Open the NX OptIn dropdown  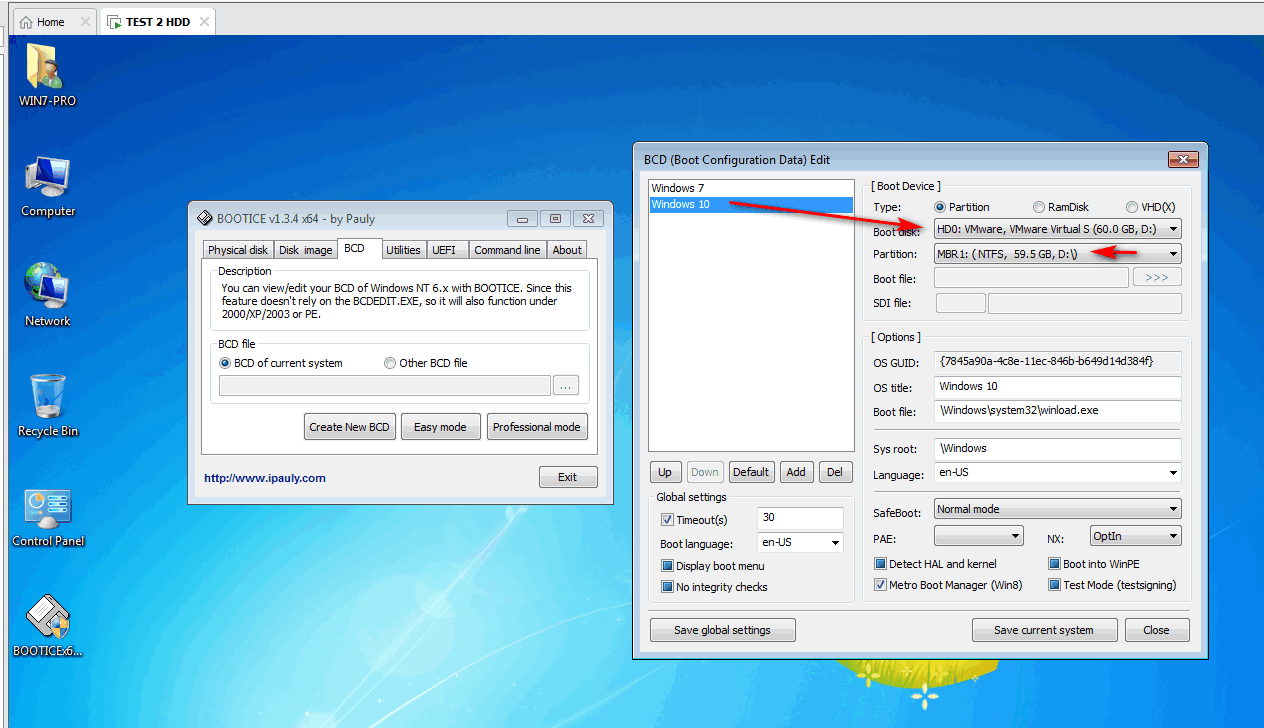pos(1135,537)
